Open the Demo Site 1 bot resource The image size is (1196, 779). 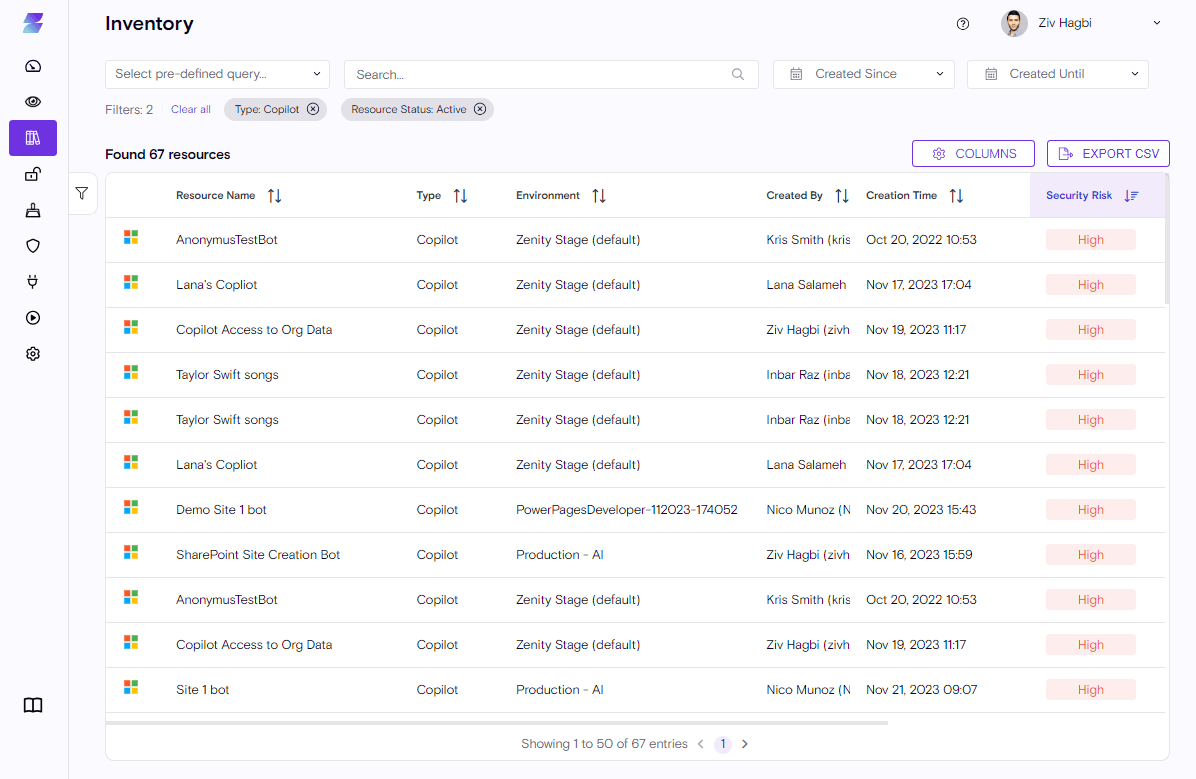221,510
